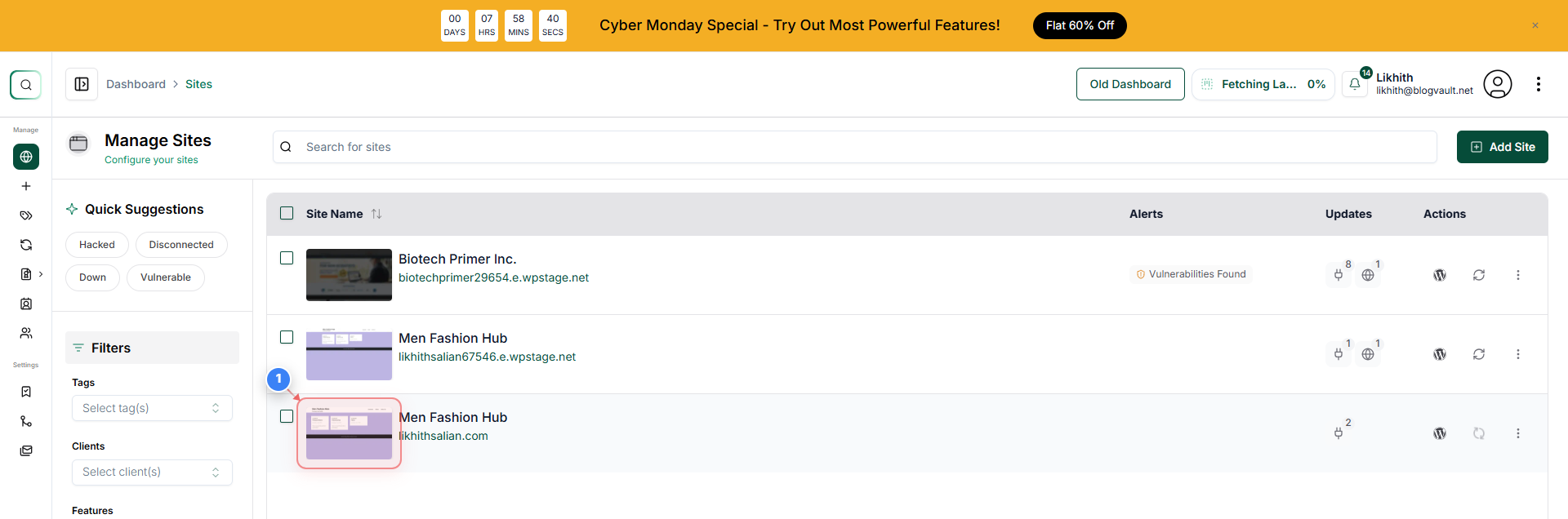Click the Fetching progress indicator
Screen dimensions: 1568x519
[1263, 84]
